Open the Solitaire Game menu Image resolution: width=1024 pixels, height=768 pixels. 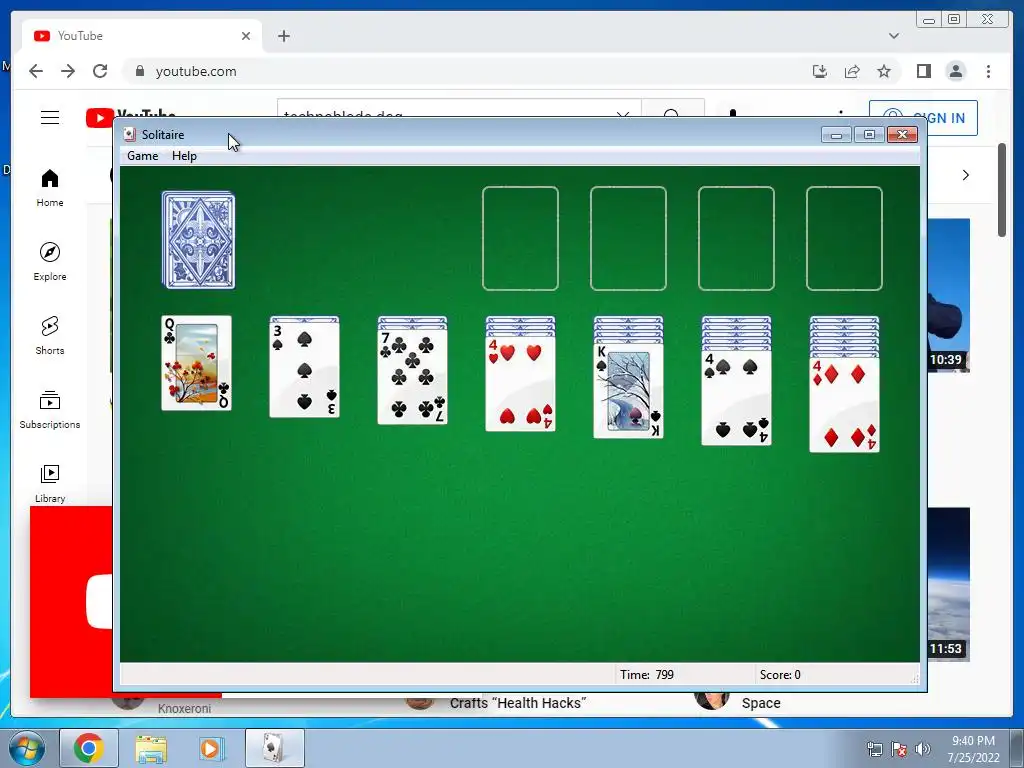(142, 155)
